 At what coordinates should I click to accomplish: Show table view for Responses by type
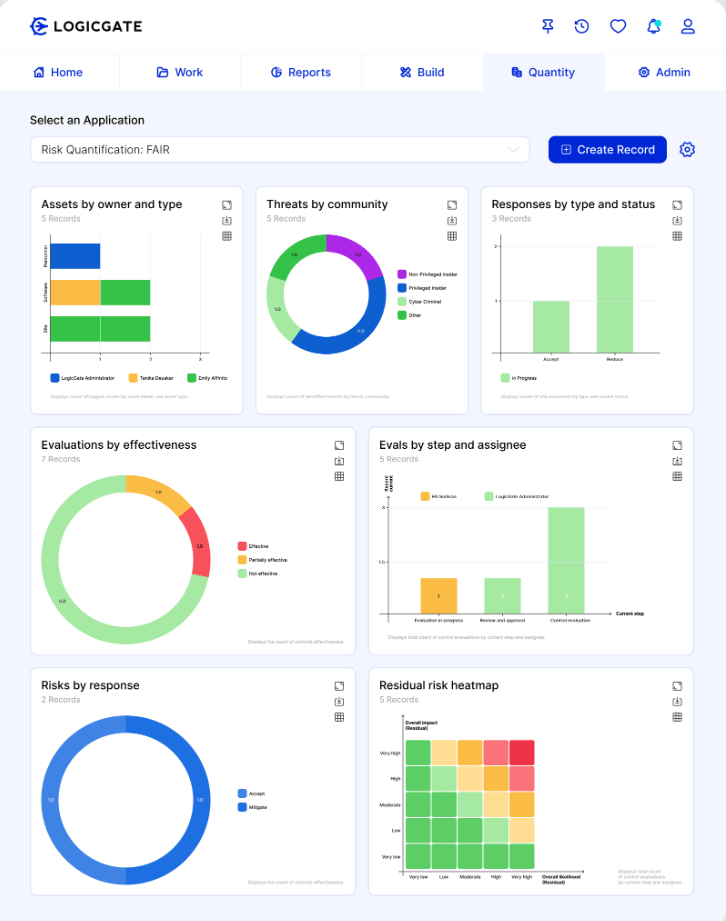coord(677,236)
